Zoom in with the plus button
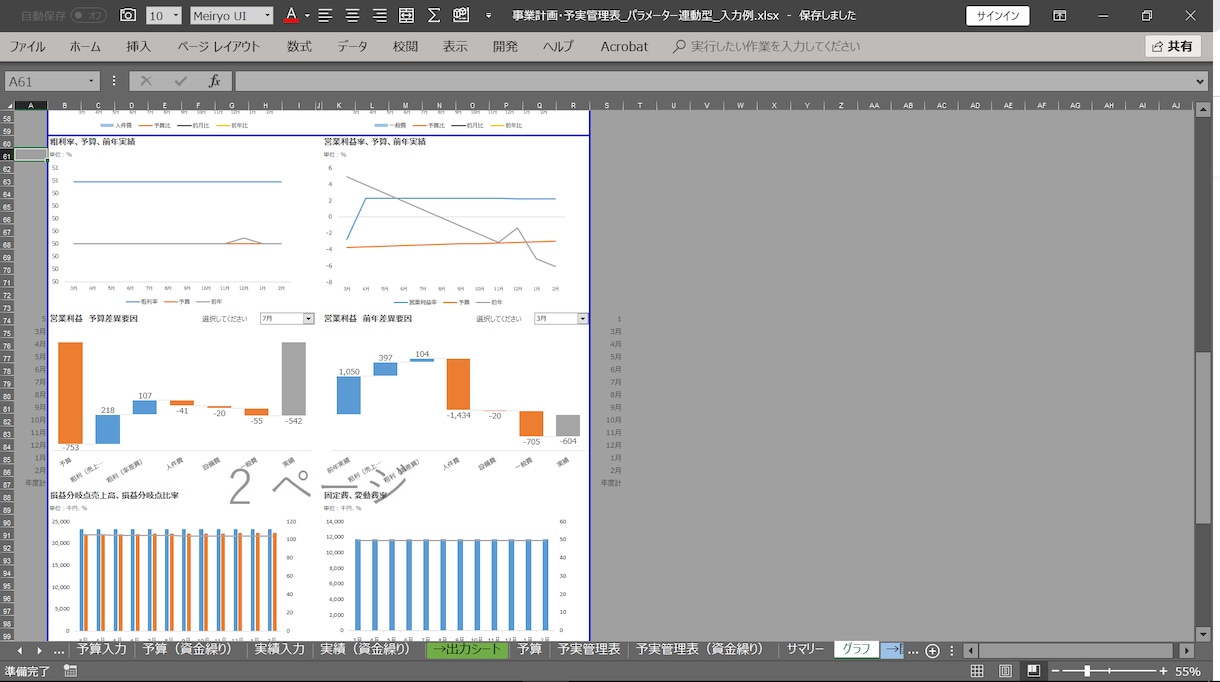Screen dimensions: 1220x682 point(1163,671)
